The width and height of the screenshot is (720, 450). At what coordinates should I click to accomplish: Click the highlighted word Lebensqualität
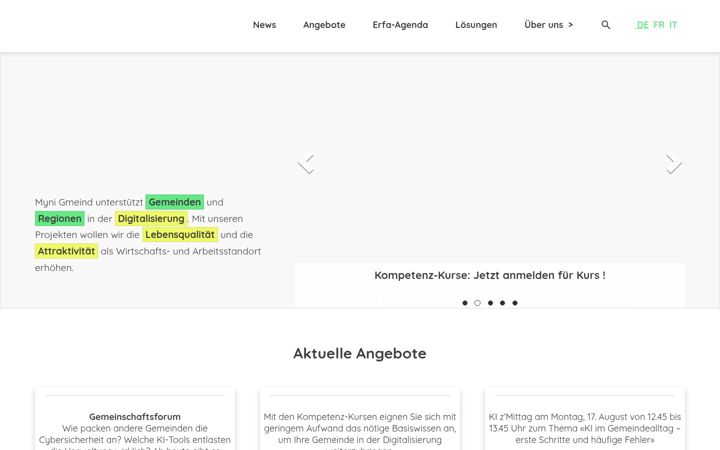point(180,235)
